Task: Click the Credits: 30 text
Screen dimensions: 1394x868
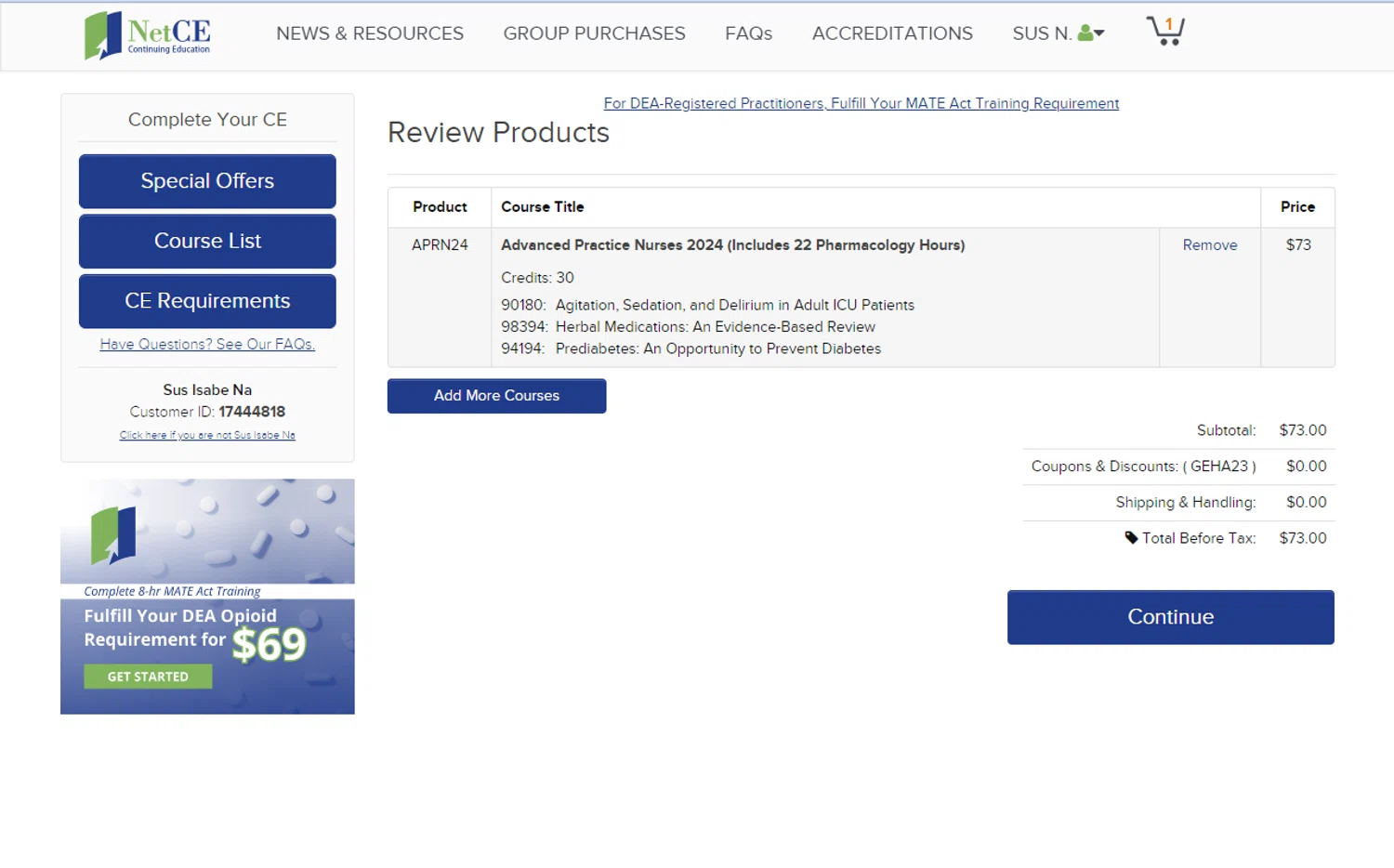Action: click(x=537, y=278)
